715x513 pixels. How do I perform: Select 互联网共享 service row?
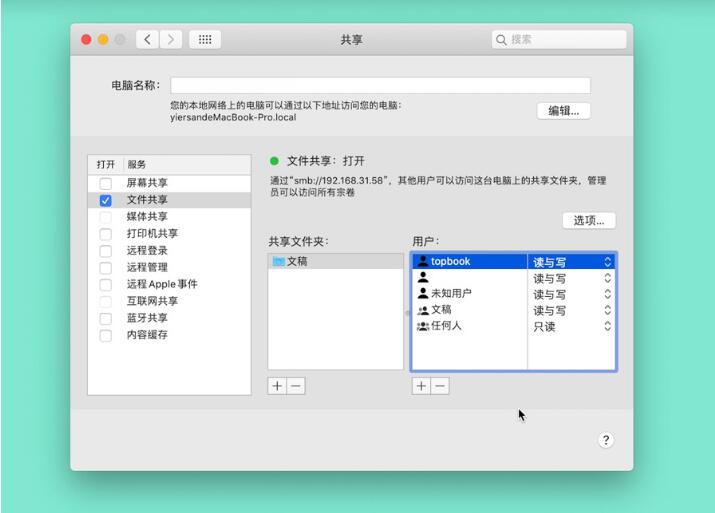[169, 301]
